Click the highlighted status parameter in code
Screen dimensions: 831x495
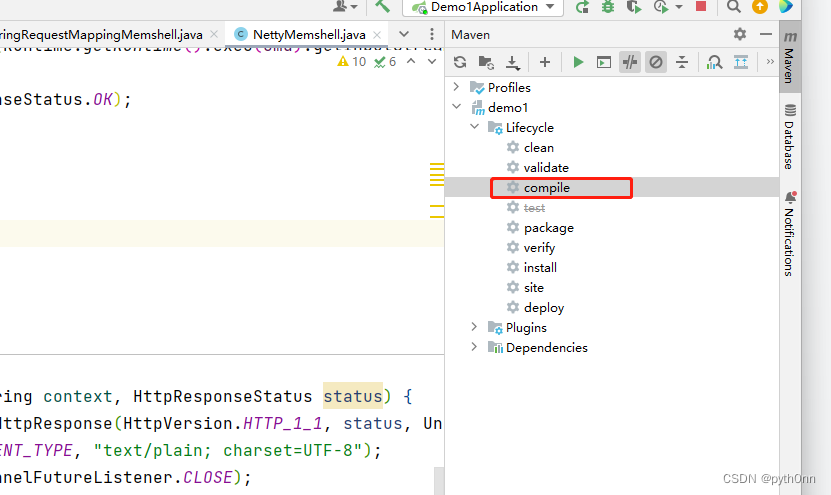click(x=353, y=396)
